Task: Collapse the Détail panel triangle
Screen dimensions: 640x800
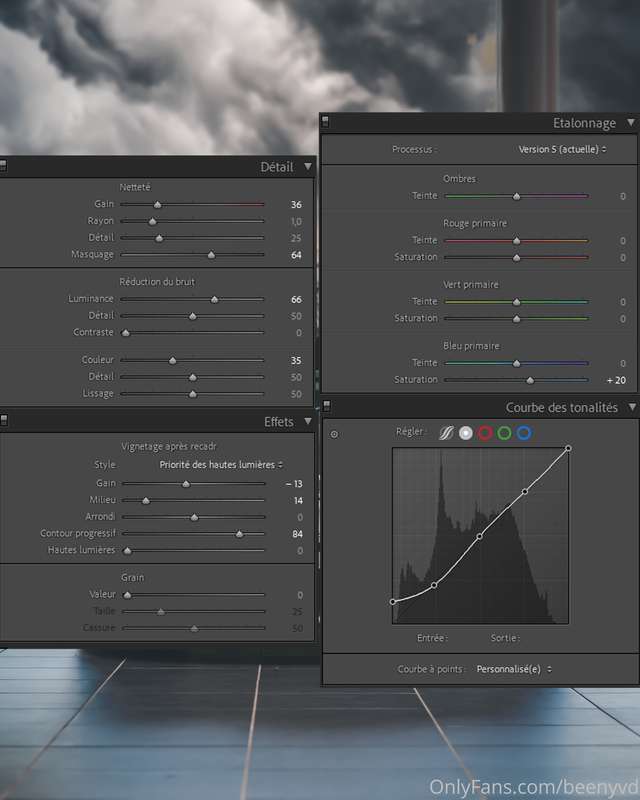Action: [308, 166]
